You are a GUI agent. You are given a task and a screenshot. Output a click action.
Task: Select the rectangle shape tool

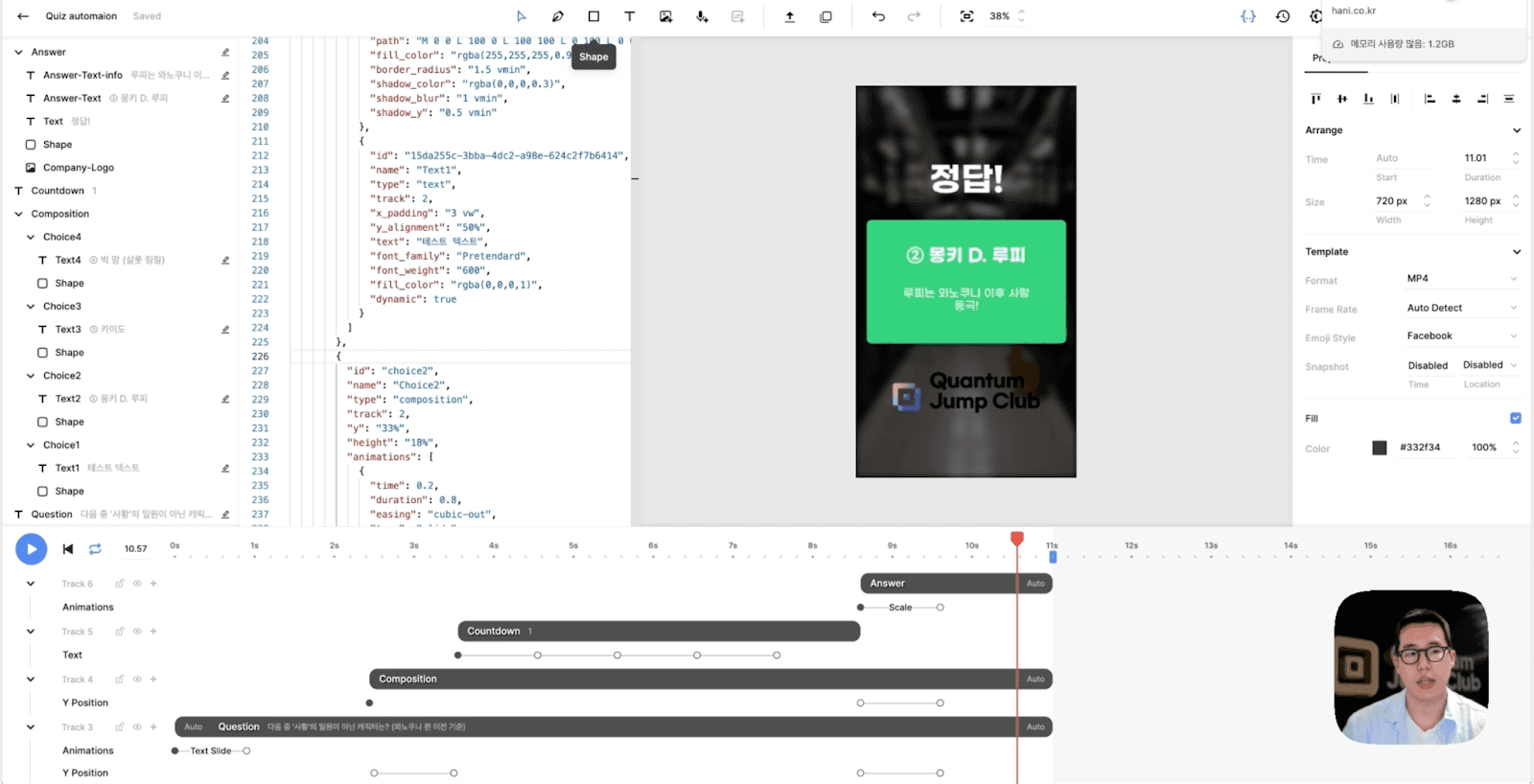pos(593,16)
